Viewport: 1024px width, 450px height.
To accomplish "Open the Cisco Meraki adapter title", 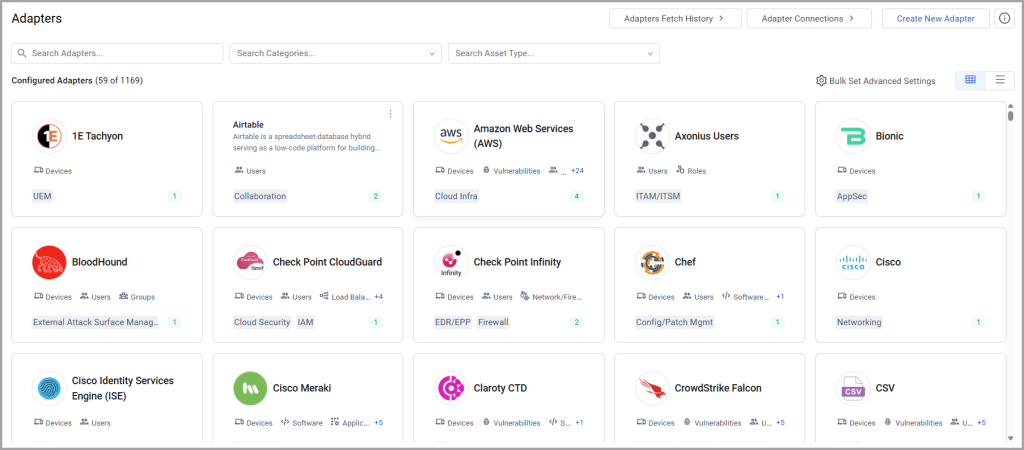I will pos(302,388).
